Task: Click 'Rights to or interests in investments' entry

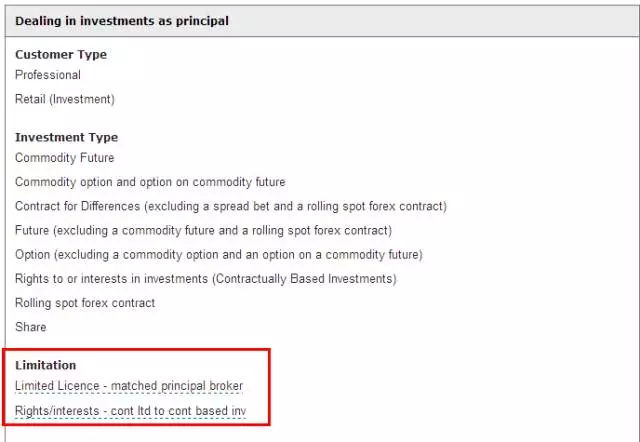Action: 206,279
